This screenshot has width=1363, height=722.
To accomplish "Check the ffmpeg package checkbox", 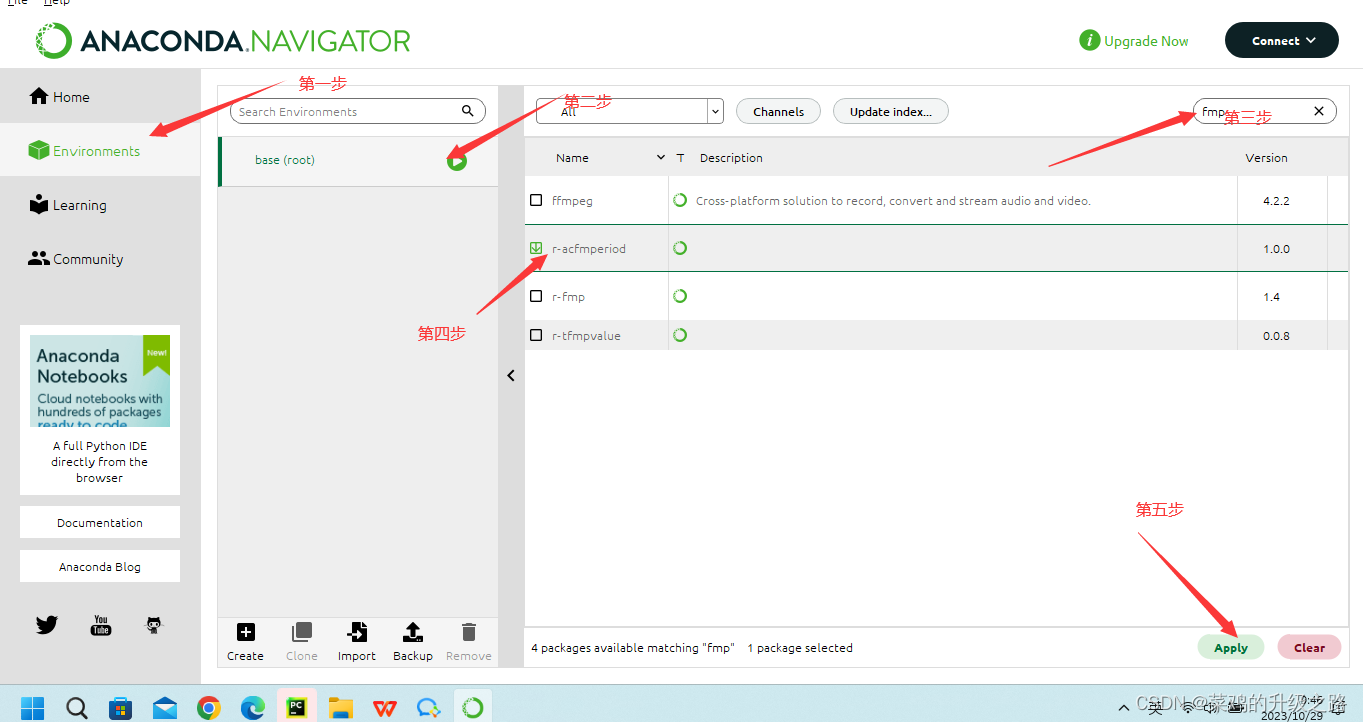I will point(536,200).
